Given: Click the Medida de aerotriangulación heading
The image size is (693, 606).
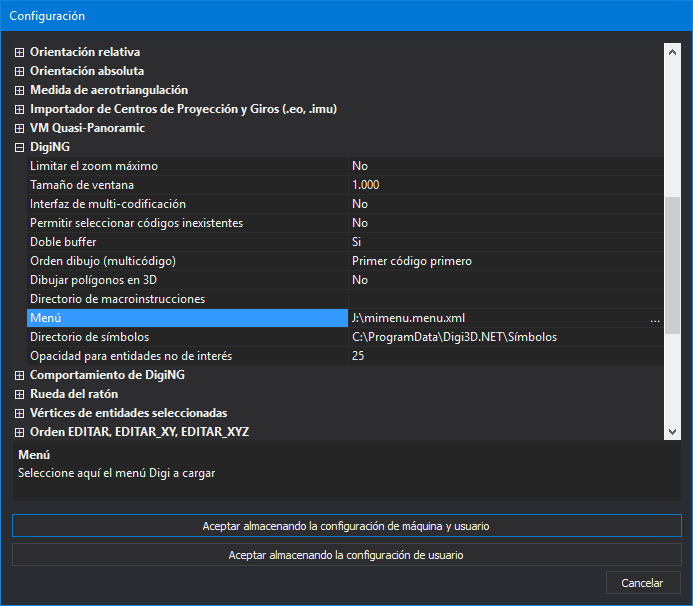Looking at the screenshot, I should click(x=109, y=90).
